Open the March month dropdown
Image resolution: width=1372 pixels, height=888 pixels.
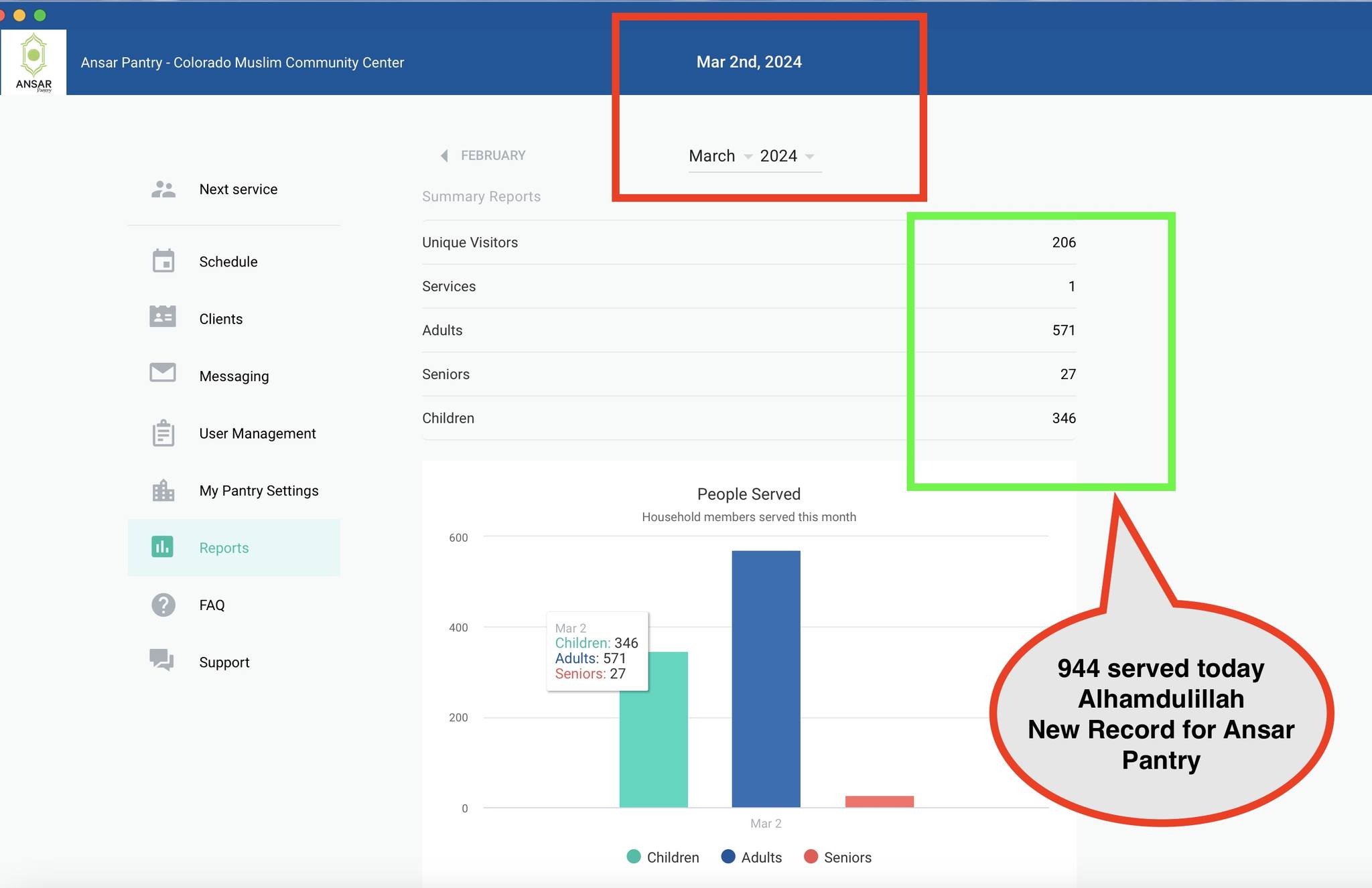point(720,156)
